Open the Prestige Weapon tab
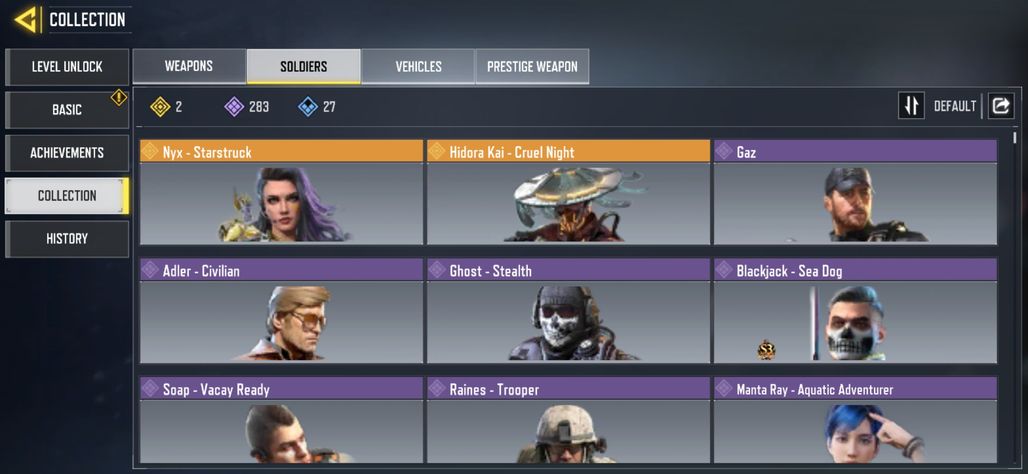Viewport: 1028px width, 474px height. [x=532, y=66]
